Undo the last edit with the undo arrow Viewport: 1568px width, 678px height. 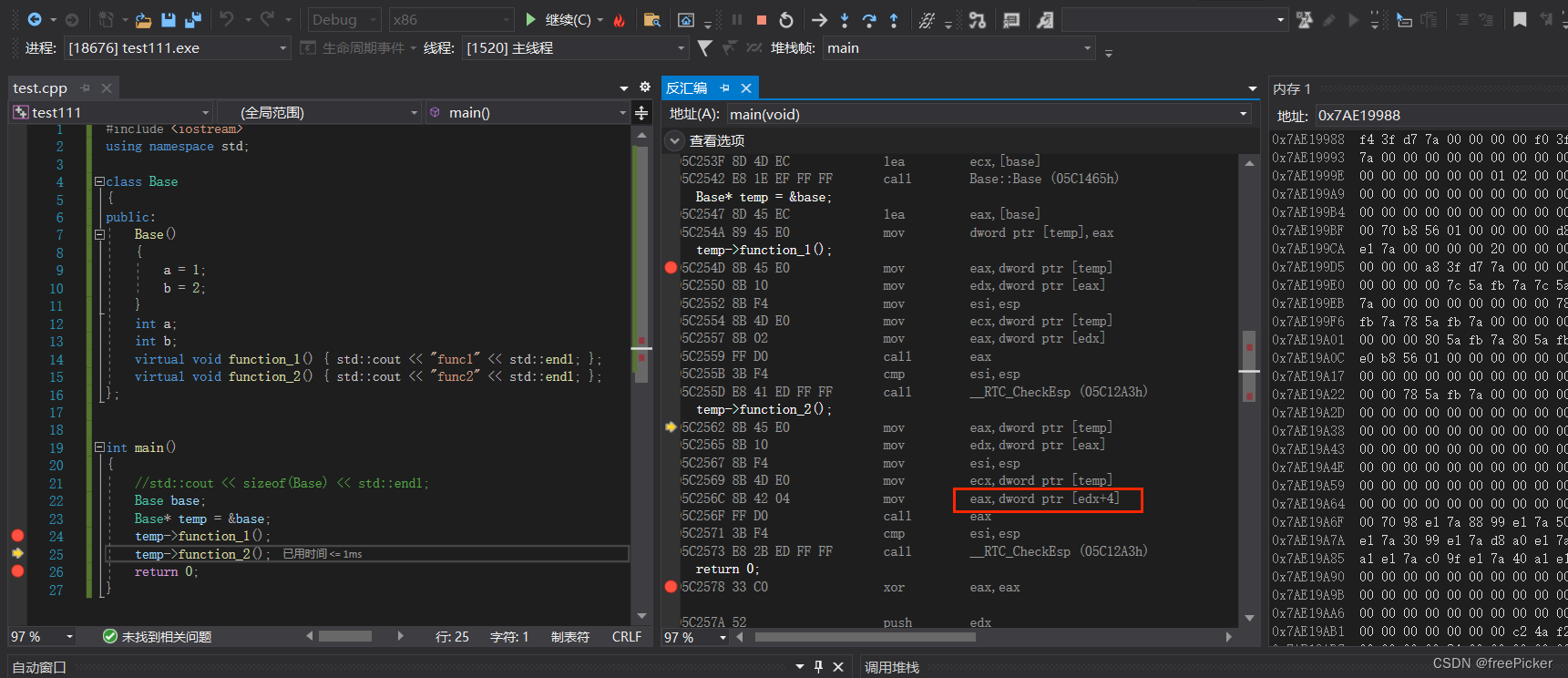pyautogui.click(x=227, y=19)
